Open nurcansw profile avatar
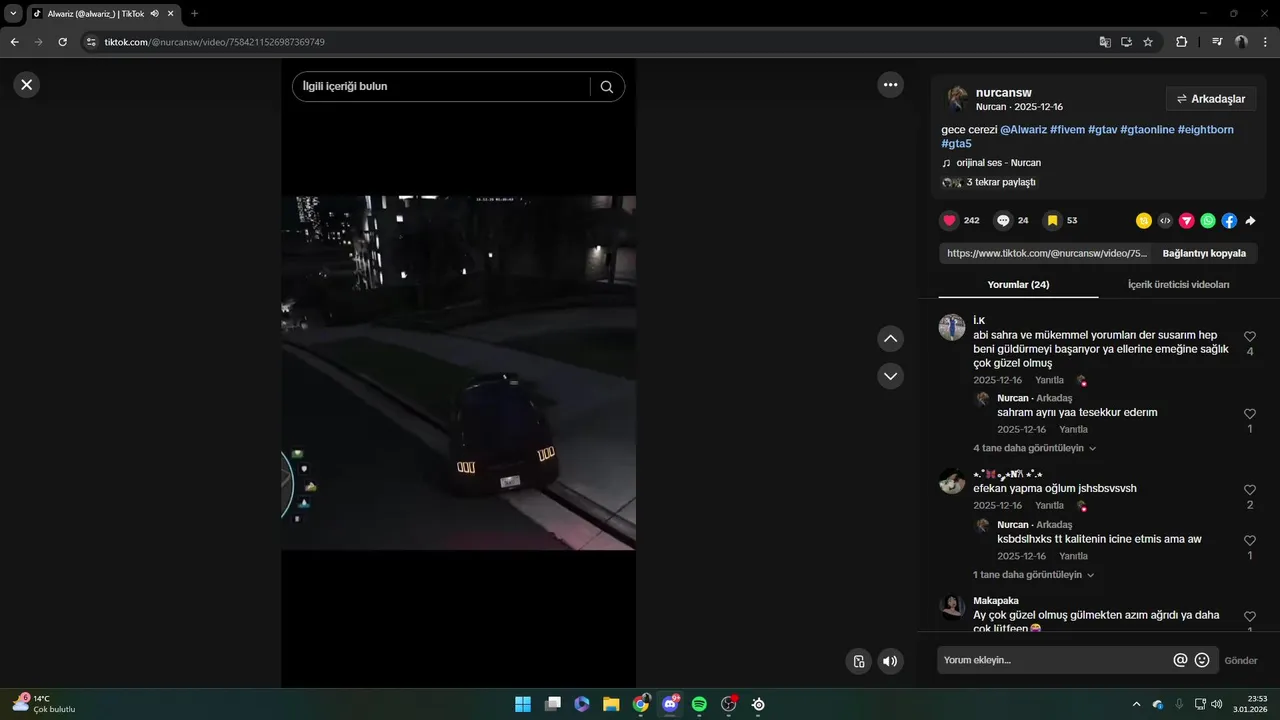The width and height of the screenshot is (1280, 720). (957, 98)
